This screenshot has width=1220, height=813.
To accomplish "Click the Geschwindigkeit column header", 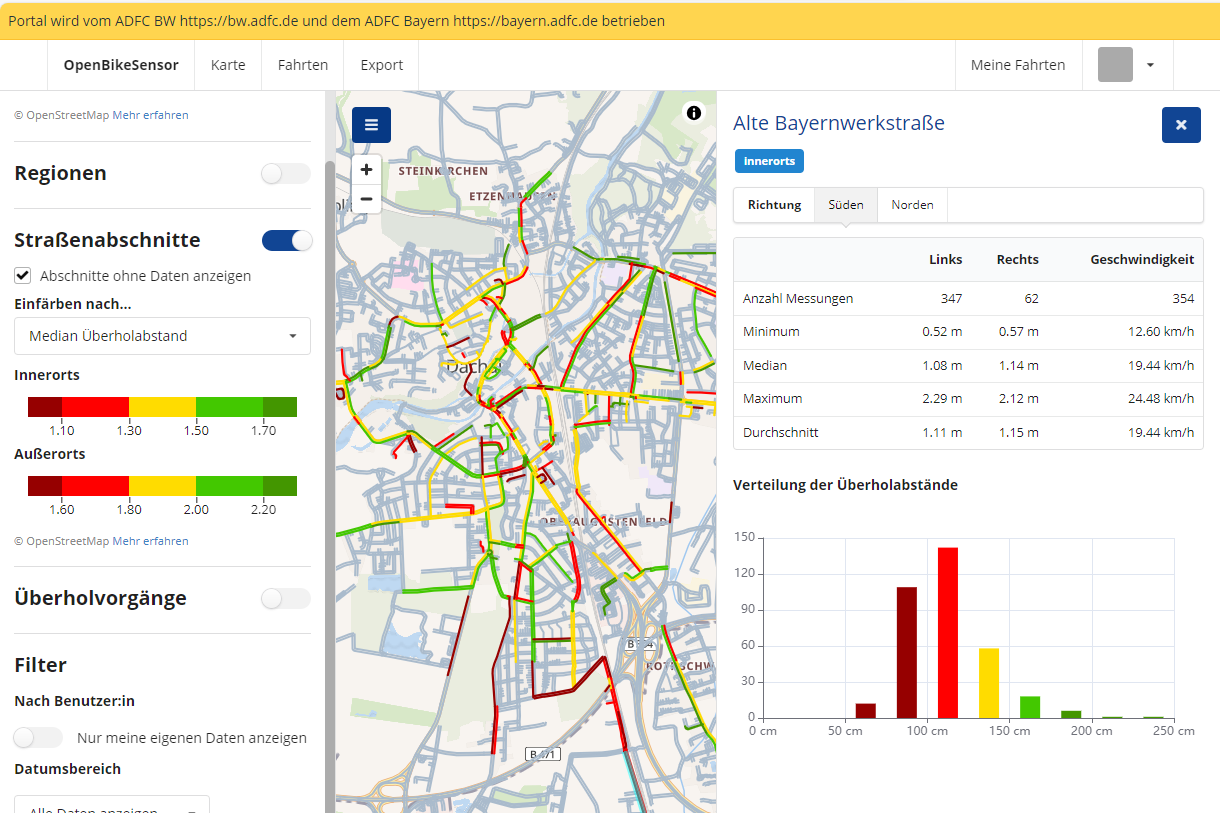I will pos(1142,259).
